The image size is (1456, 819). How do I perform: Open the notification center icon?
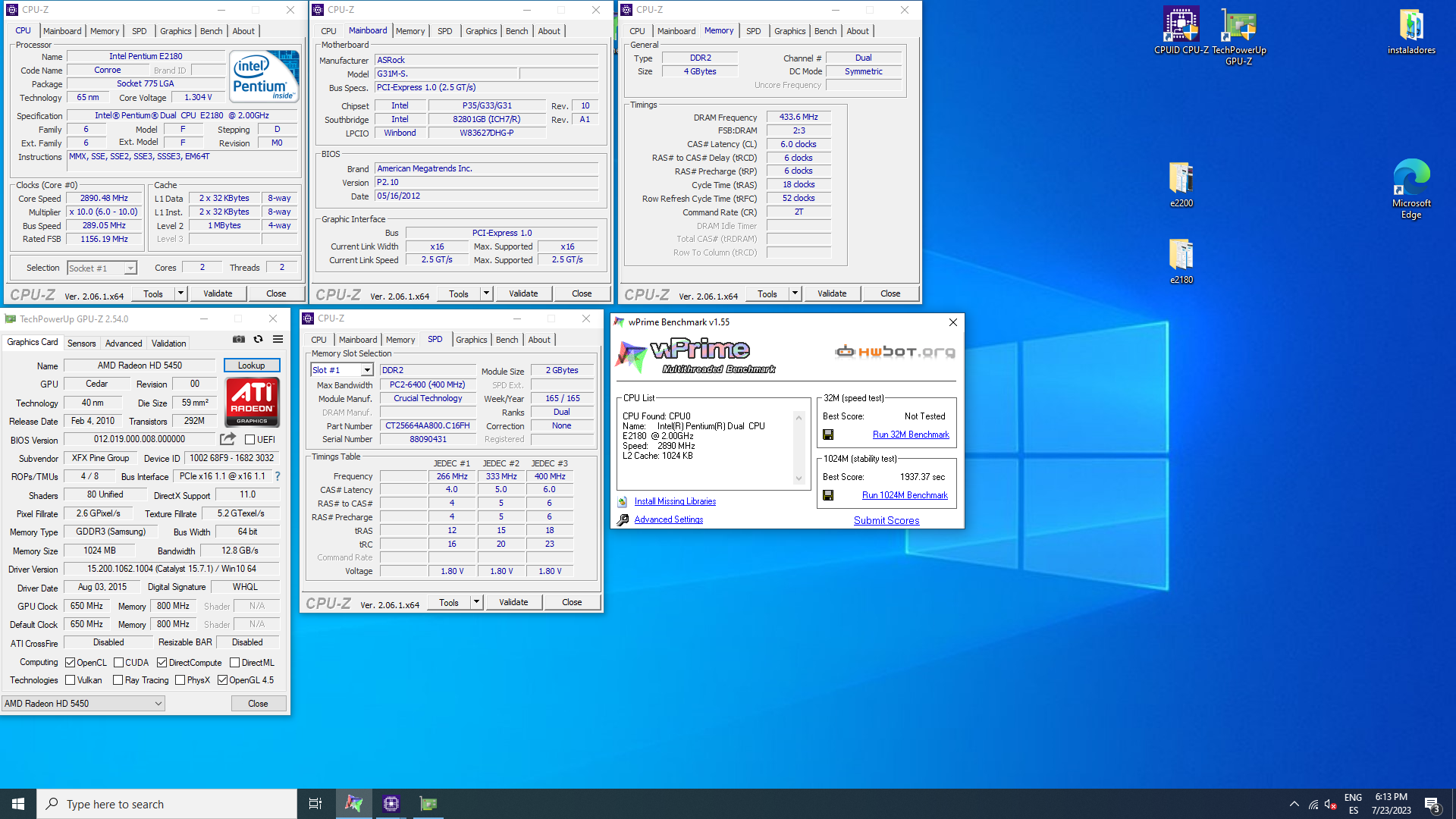(1432, 804)
